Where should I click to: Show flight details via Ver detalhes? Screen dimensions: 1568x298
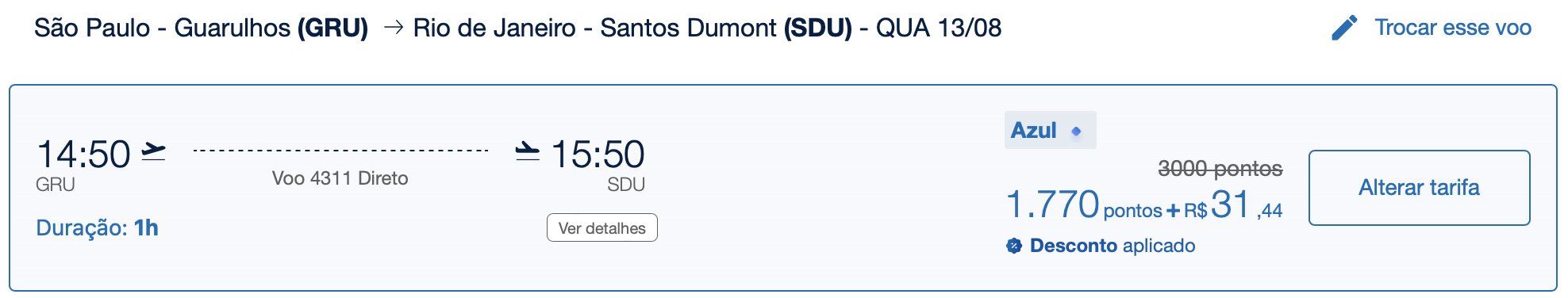pos(602,228)
